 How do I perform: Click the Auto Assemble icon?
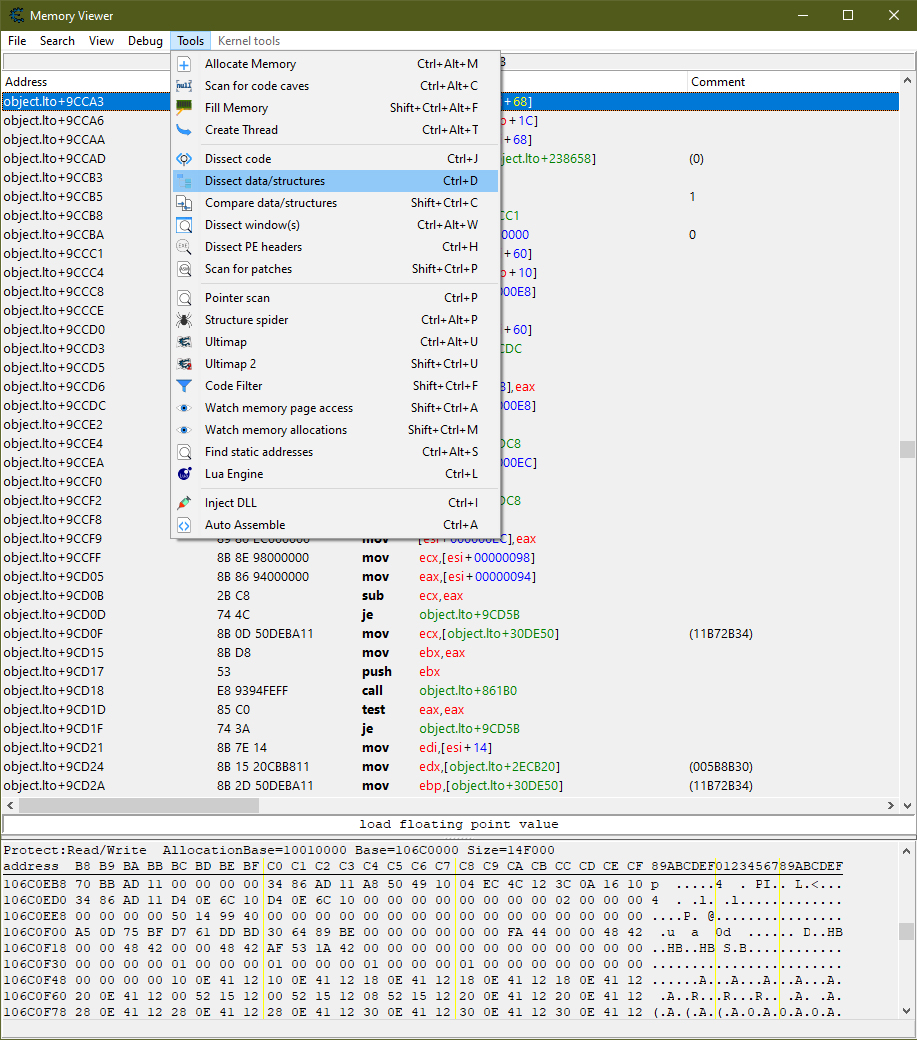[184, 525]
